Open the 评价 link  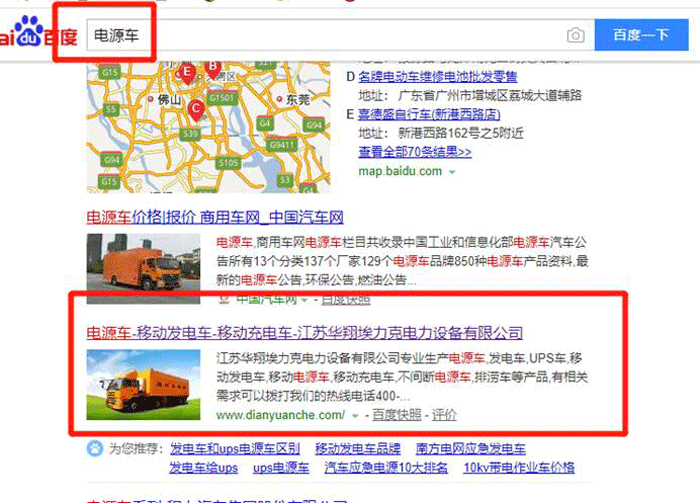tap(444, 415)
